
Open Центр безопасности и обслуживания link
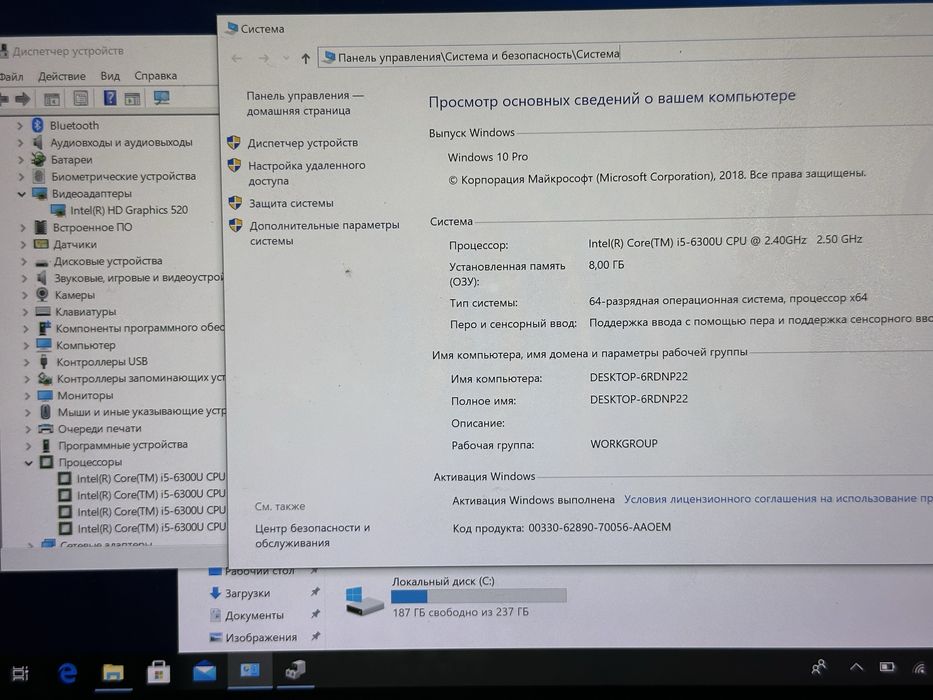pos(312,535)
